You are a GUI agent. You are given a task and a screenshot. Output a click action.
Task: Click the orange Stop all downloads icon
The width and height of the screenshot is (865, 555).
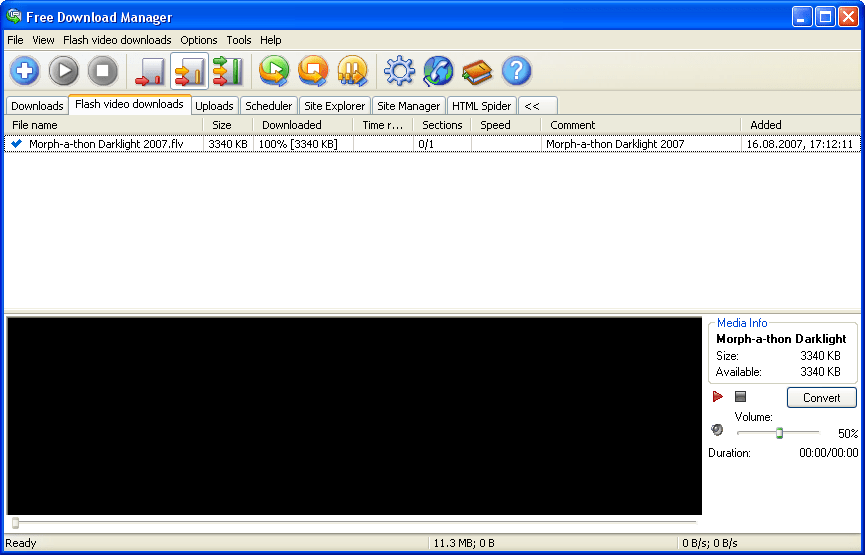pos(313,71)
